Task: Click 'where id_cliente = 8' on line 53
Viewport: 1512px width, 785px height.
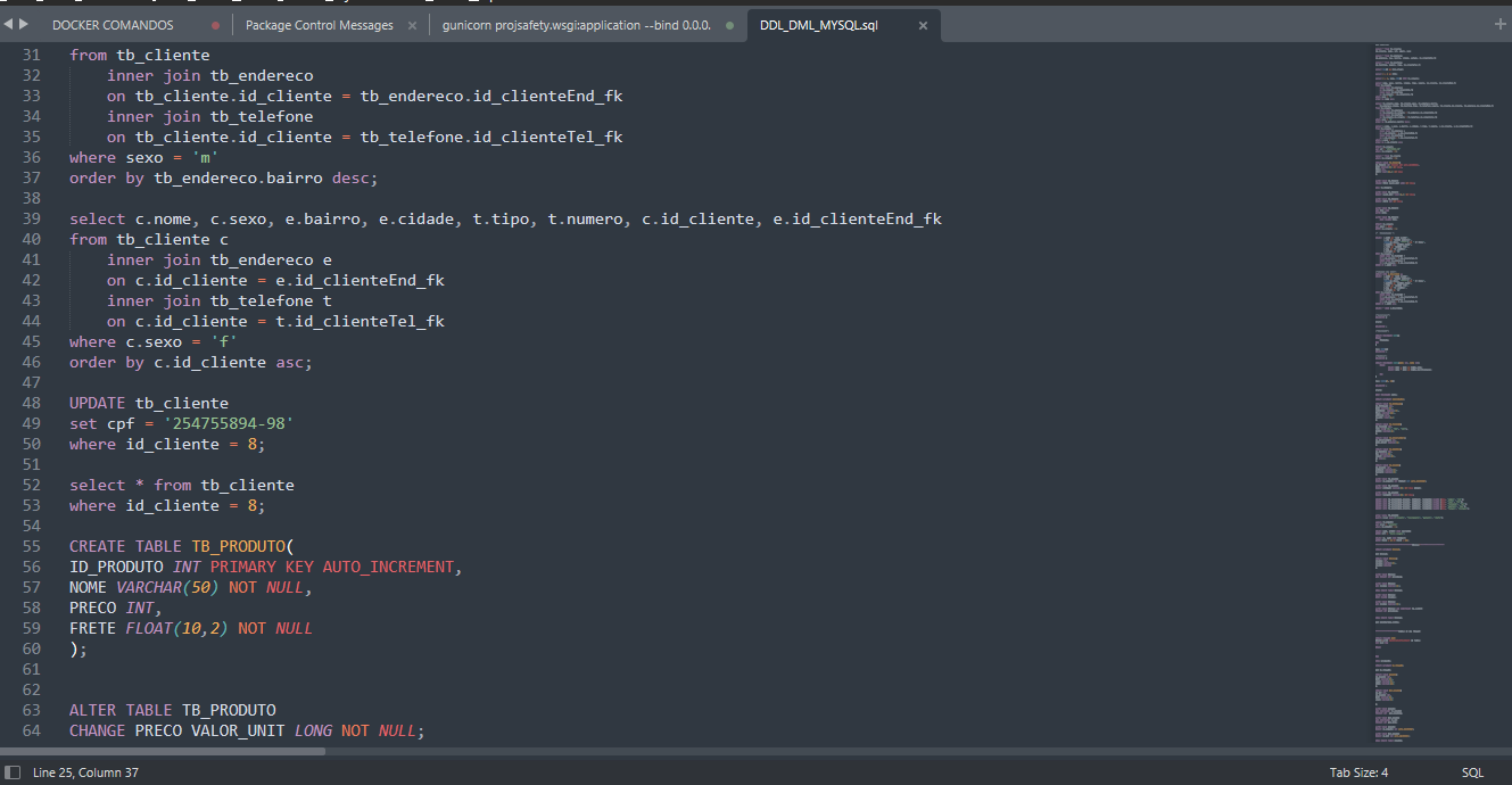Action: pyautogui.click(x=163, y=506)
